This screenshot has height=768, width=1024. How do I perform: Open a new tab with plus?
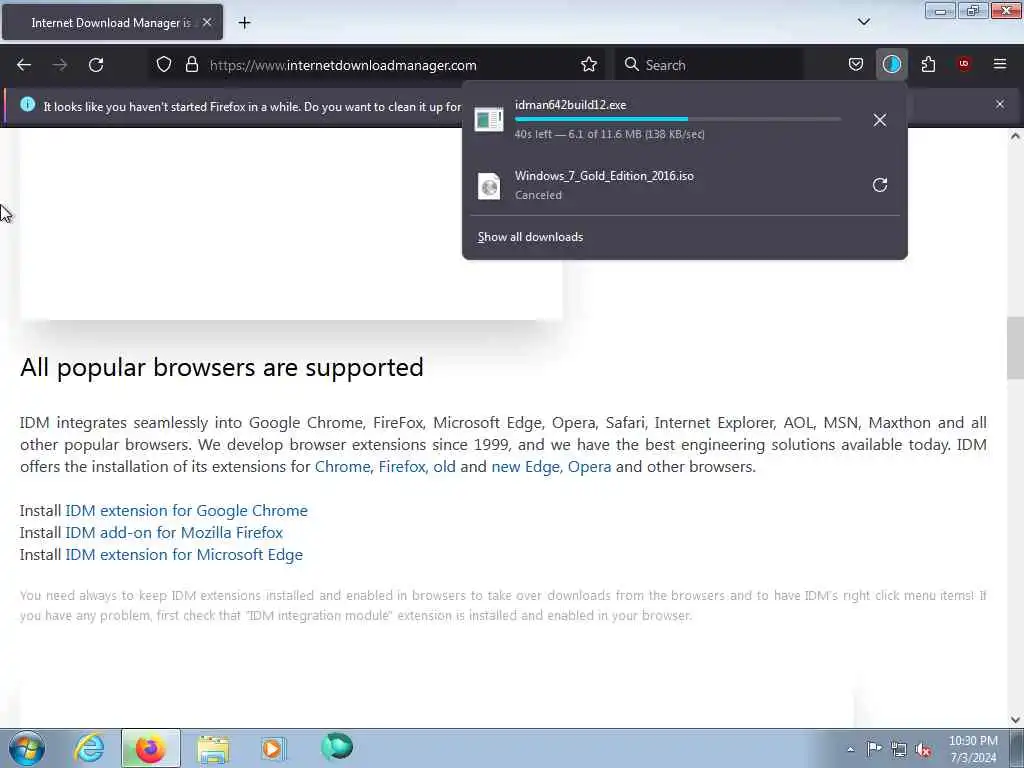244,22
